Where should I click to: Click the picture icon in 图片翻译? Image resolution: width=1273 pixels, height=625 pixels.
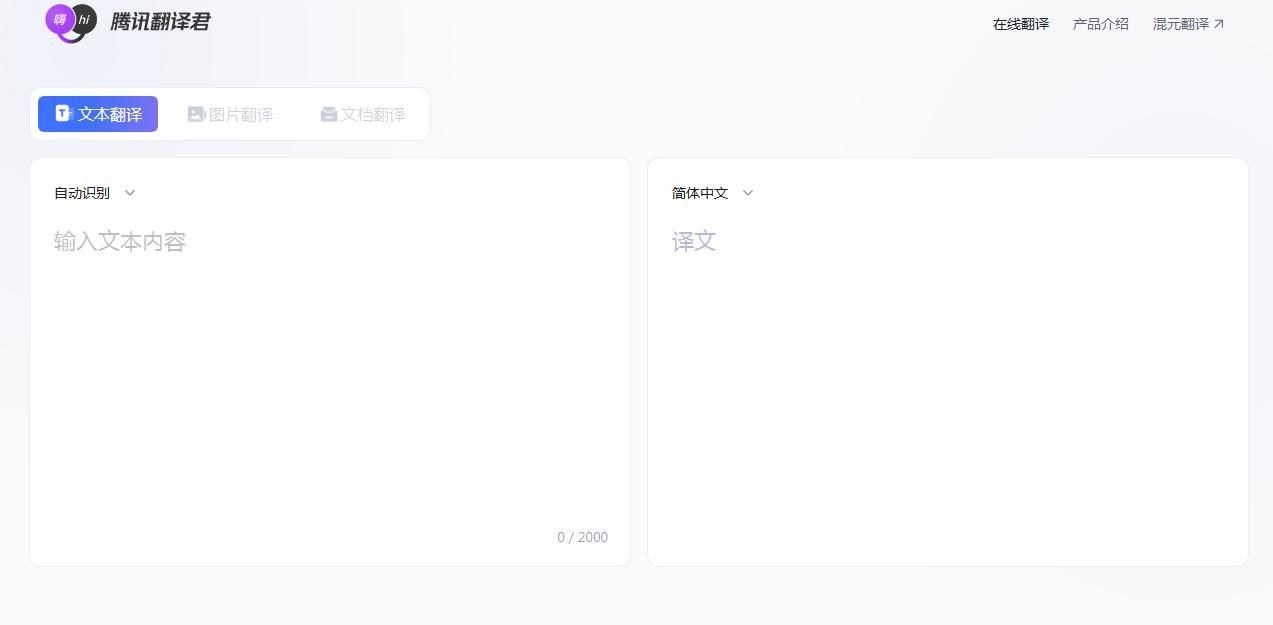196,114
